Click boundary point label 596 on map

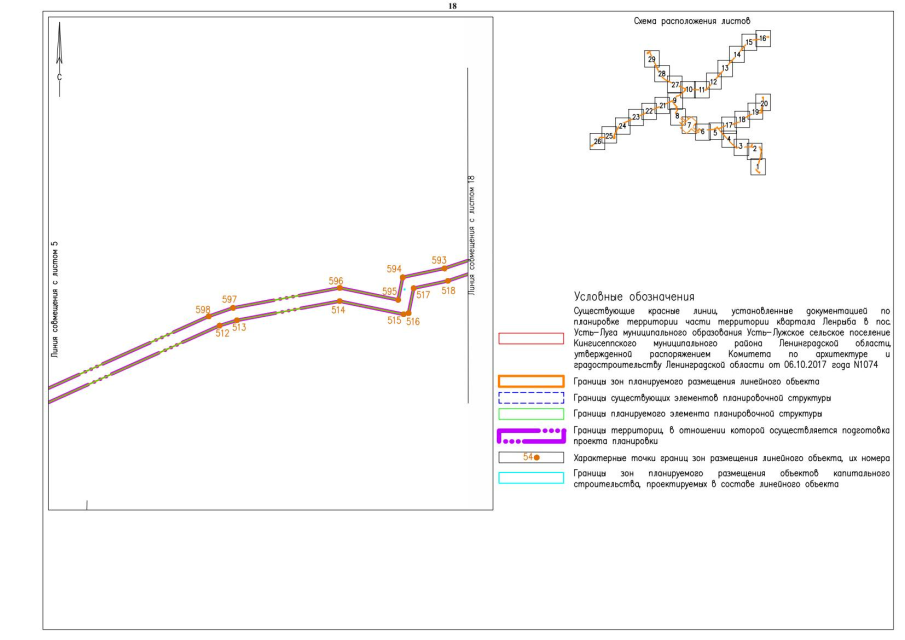coord(336,281)
